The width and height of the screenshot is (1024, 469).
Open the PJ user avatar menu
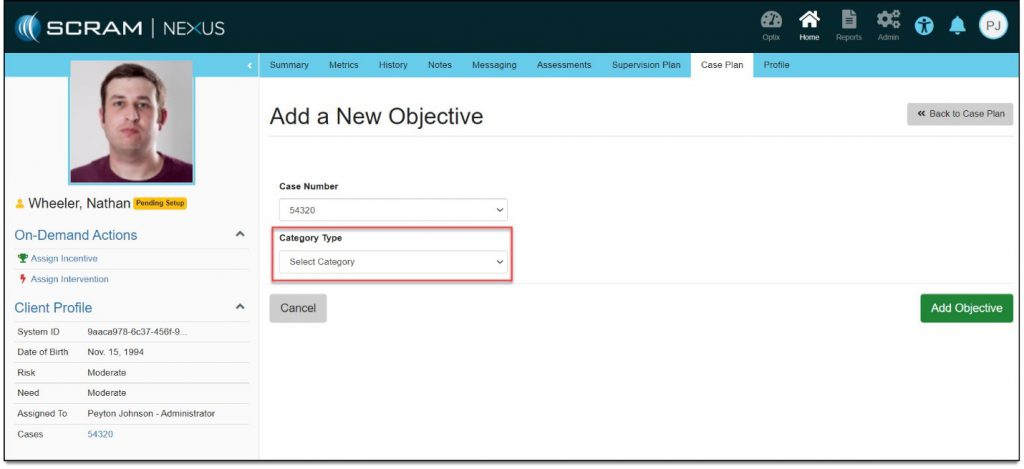coord(992,26)
